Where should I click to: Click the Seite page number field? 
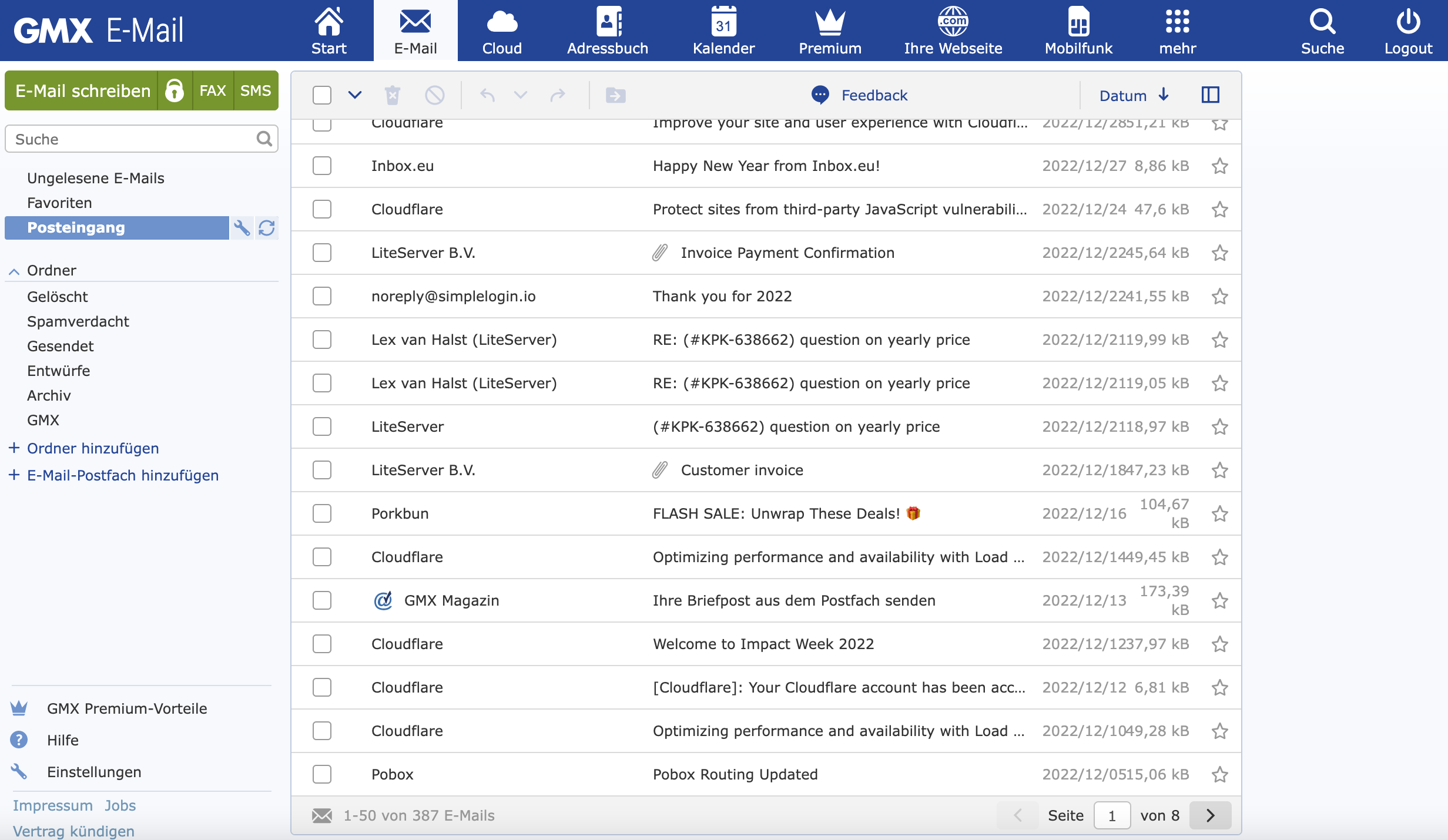point(1112,815)
